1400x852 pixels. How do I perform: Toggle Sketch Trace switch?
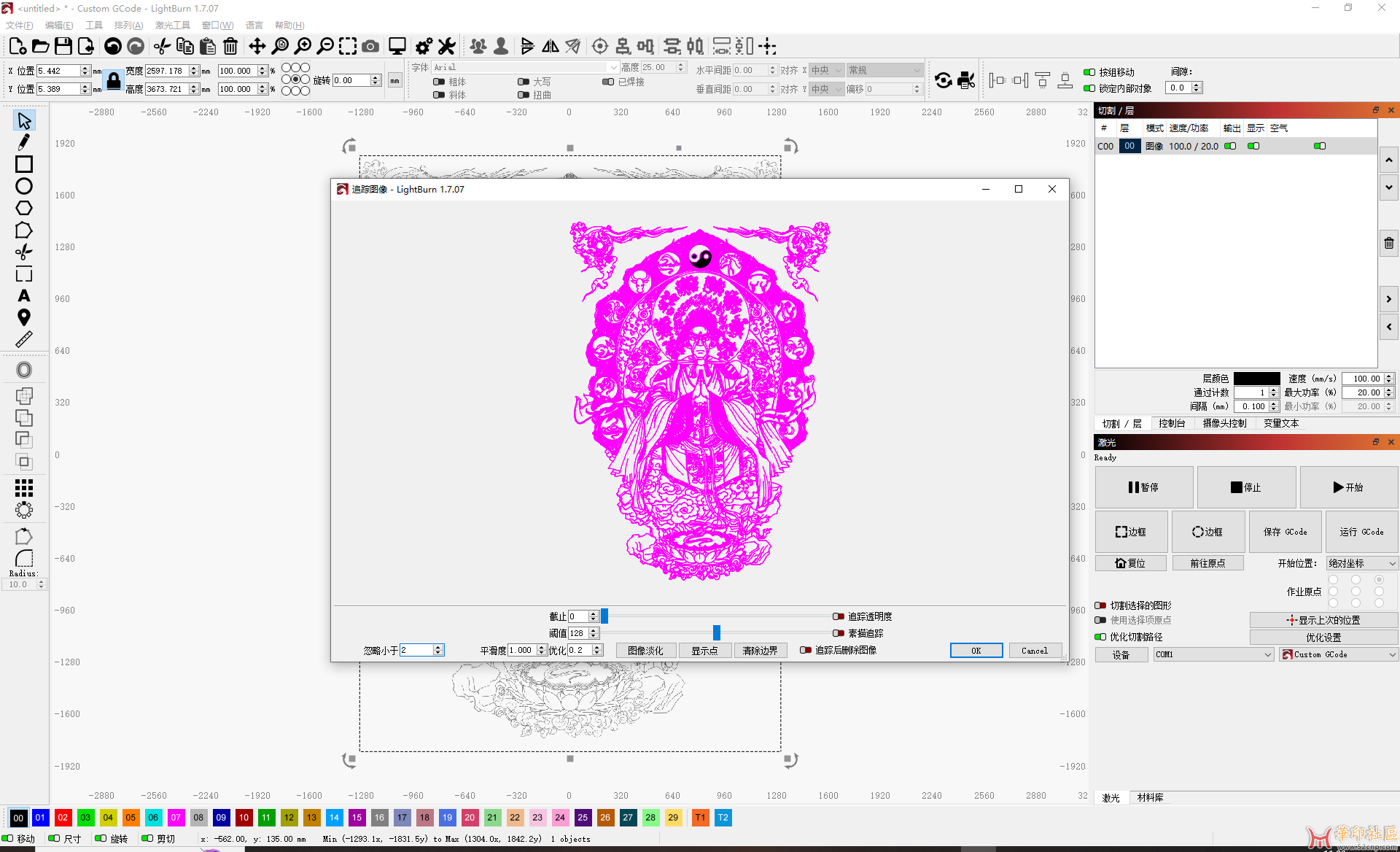click(839, 633)
